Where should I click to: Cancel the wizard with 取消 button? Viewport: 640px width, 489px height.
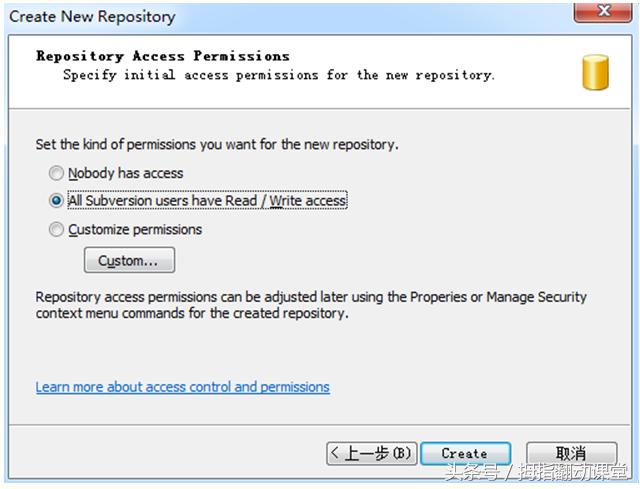coord(571,454)
